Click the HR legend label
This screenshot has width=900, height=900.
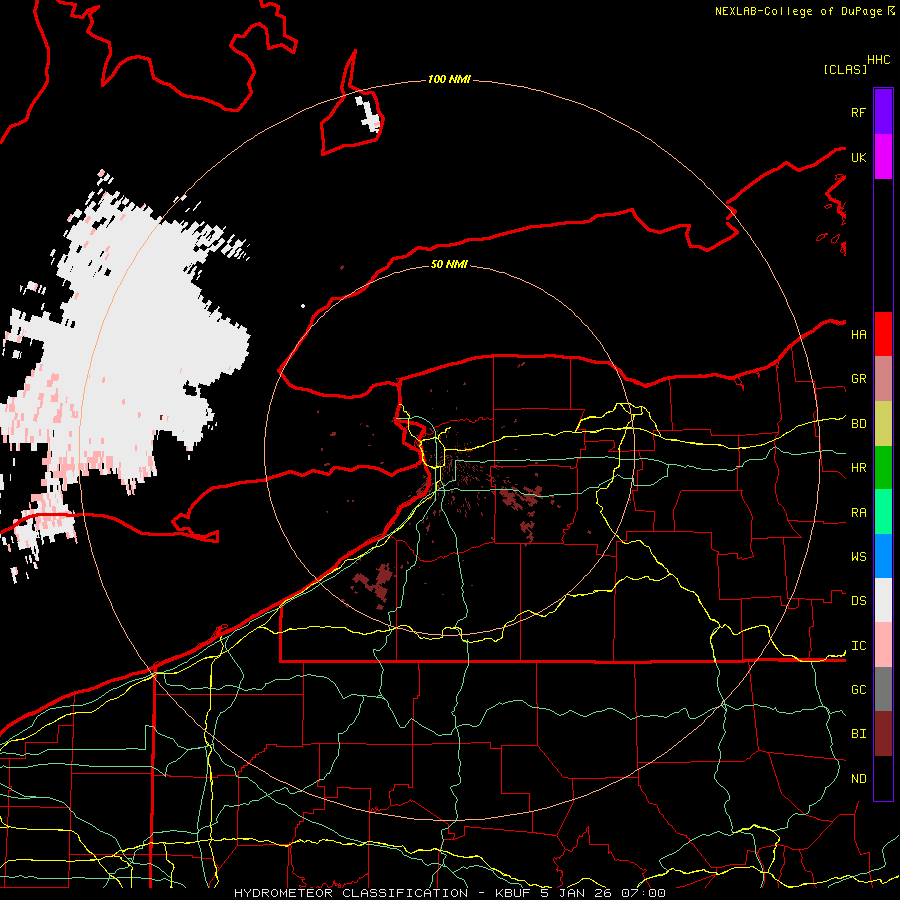[x=858, y=468]
